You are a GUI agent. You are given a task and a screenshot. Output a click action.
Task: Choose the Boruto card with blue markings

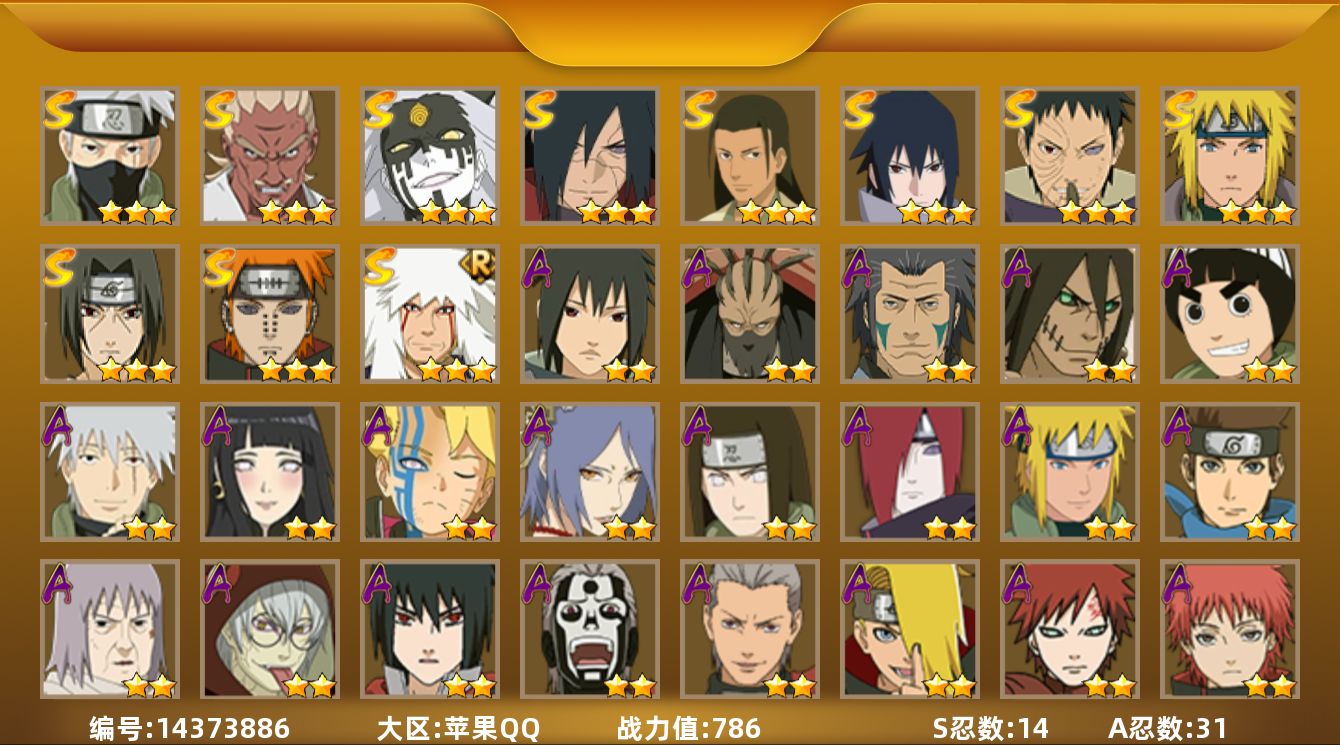pos(429,472)
